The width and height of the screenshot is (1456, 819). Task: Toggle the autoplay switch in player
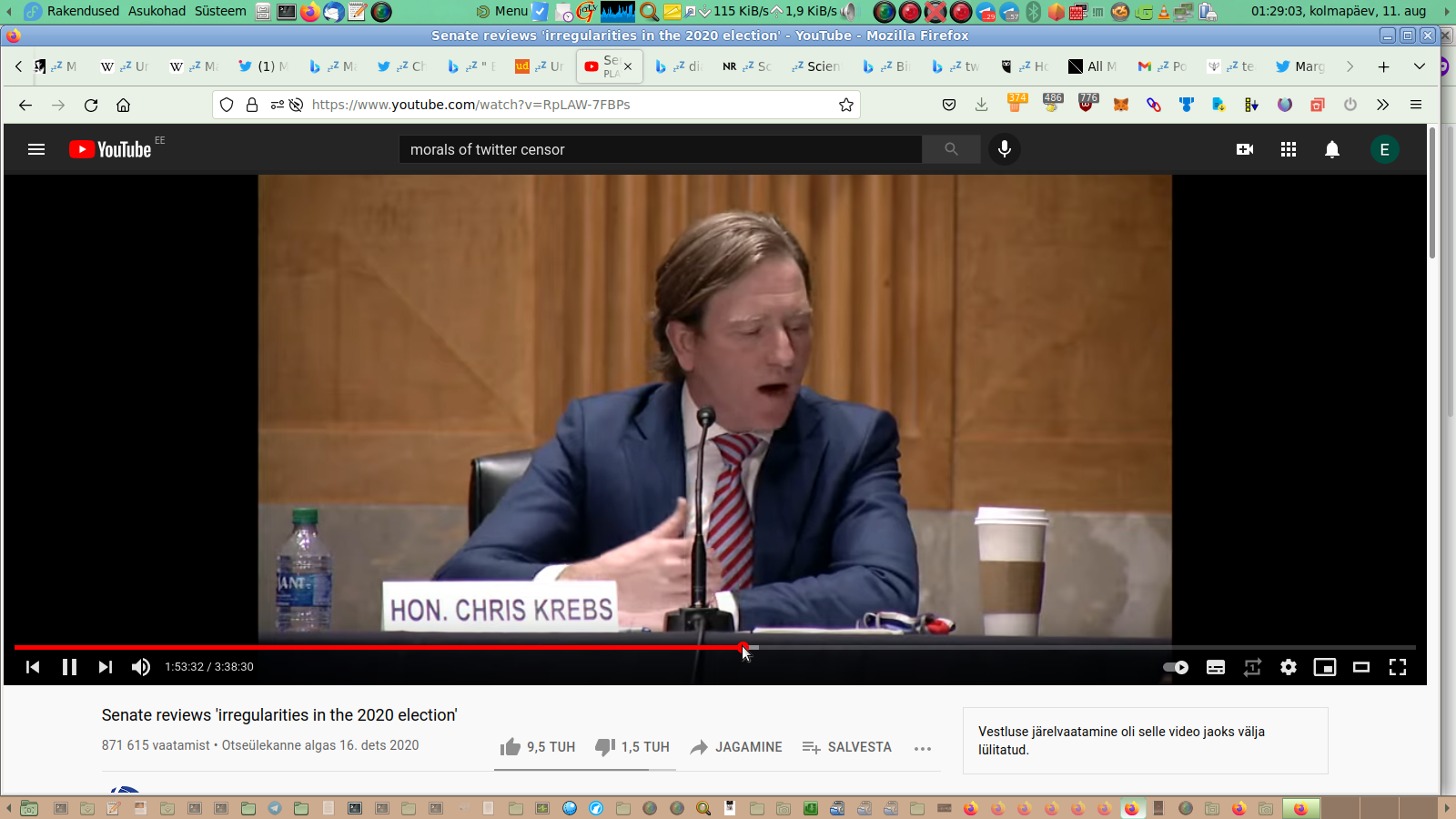1176,667
